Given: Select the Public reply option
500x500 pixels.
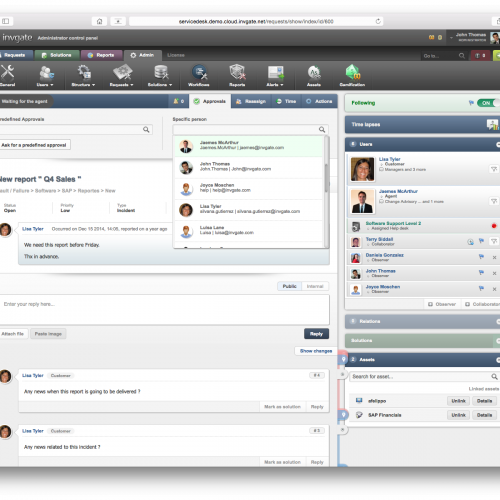Looking at the screenshot, I should 289,286.
